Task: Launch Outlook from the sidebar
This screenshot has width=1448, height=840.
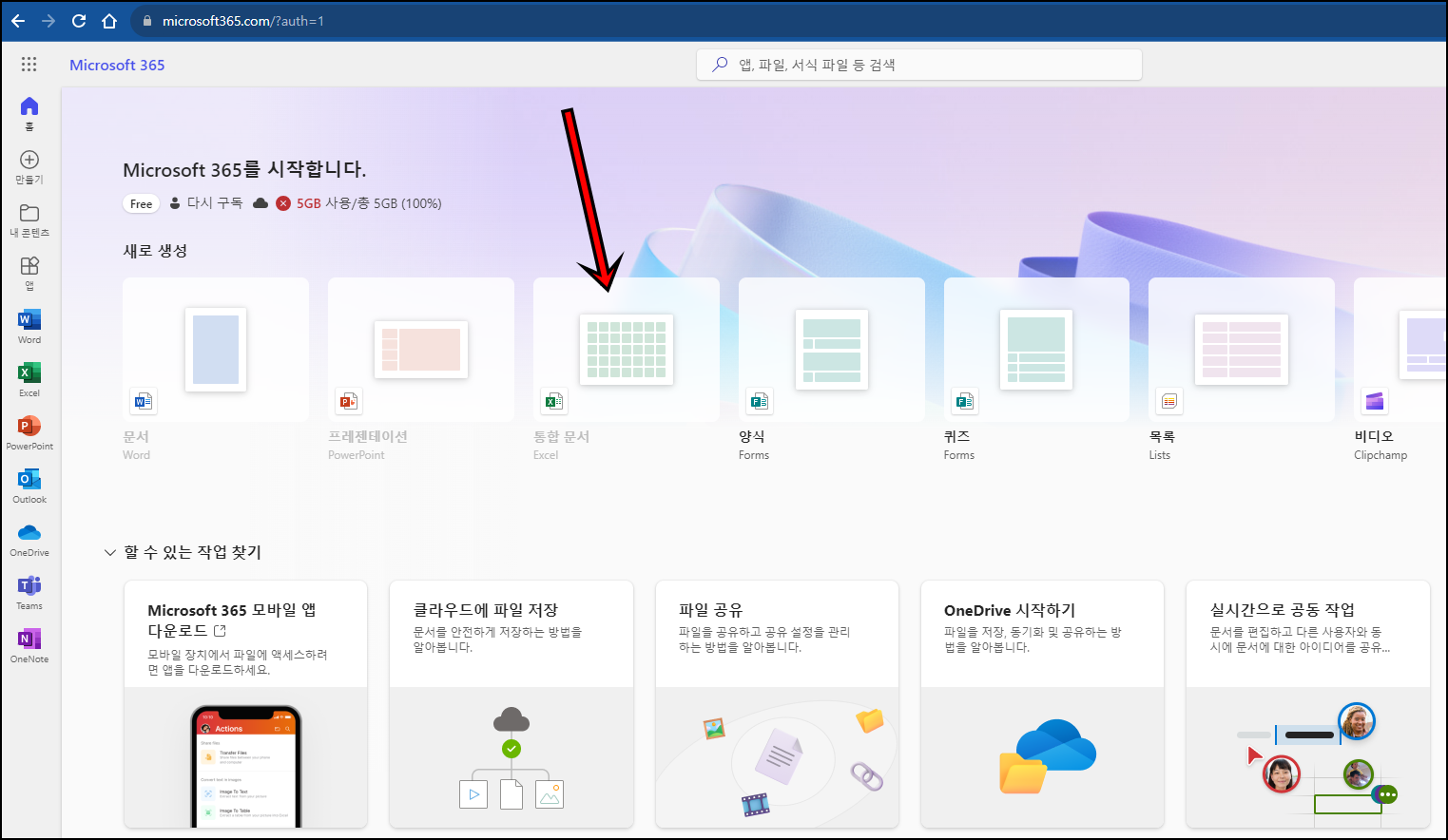Action: tap(29, 486)
